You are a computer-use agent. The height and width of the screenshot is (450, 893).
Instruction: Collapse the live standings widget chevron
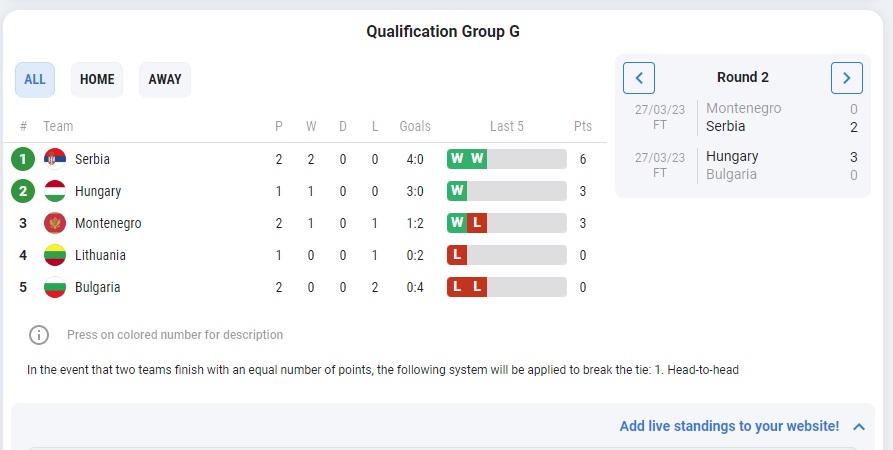[x=859, y=427]
